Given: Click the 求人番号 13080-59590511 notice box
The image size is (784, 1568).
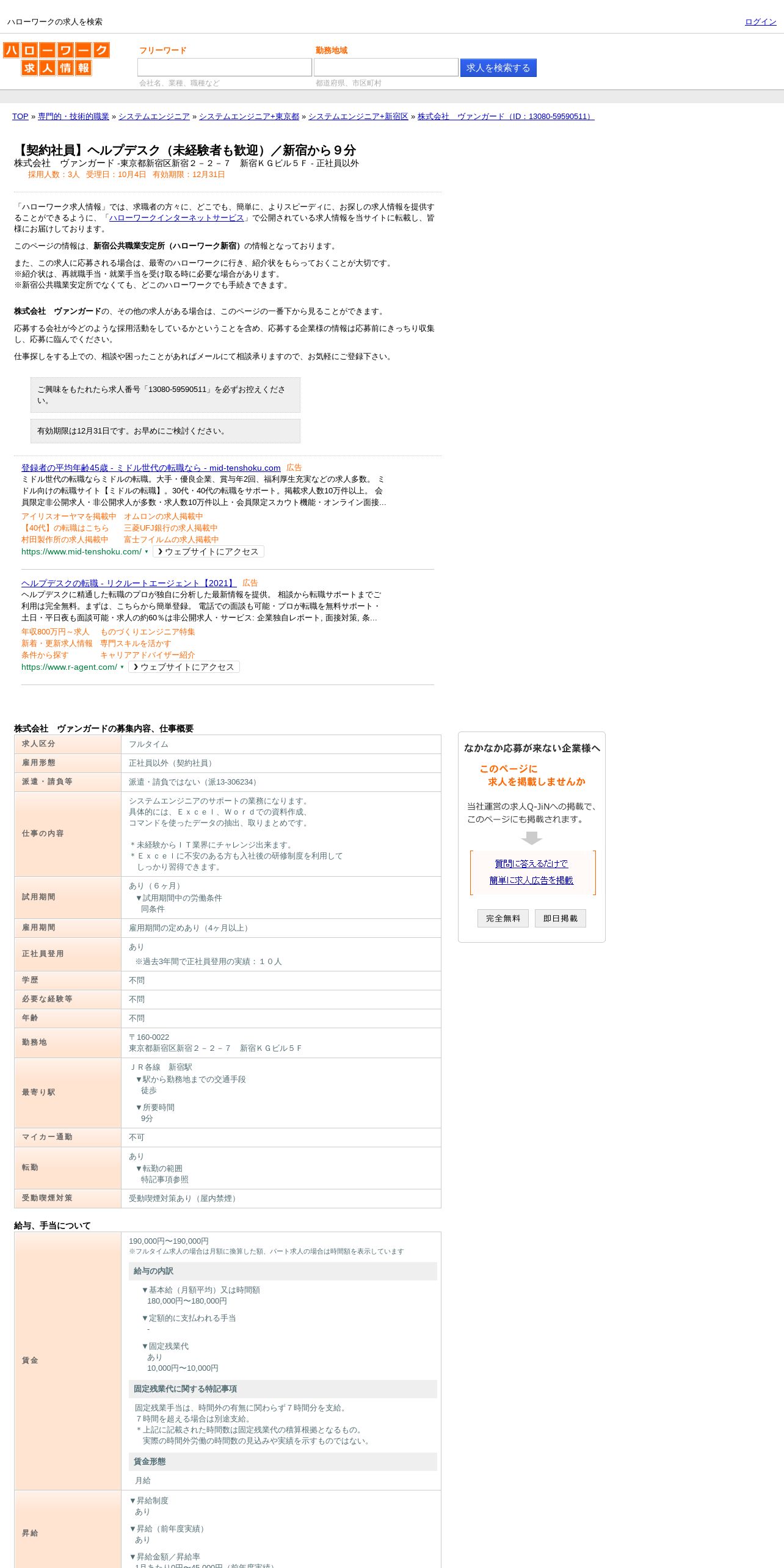Looking at the screenshot, I should tap(165, 395).
